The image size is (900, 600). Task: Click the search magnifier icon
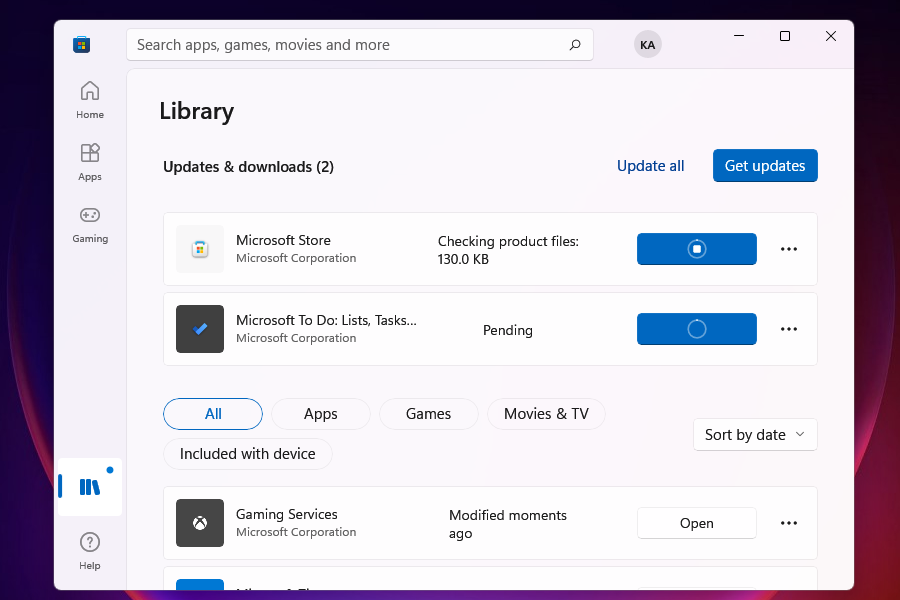pyautogui.click(x=575, y=45)
